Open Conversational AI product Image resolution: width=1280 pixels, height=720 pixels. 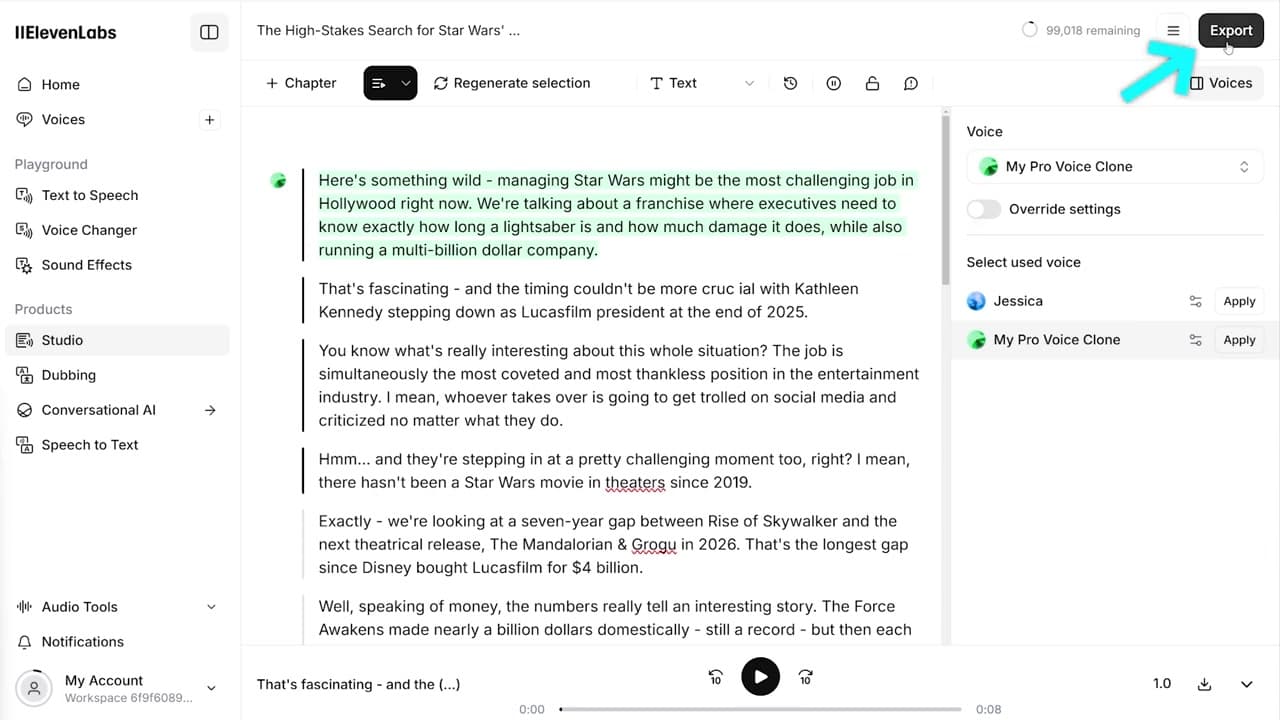point(118,410)
